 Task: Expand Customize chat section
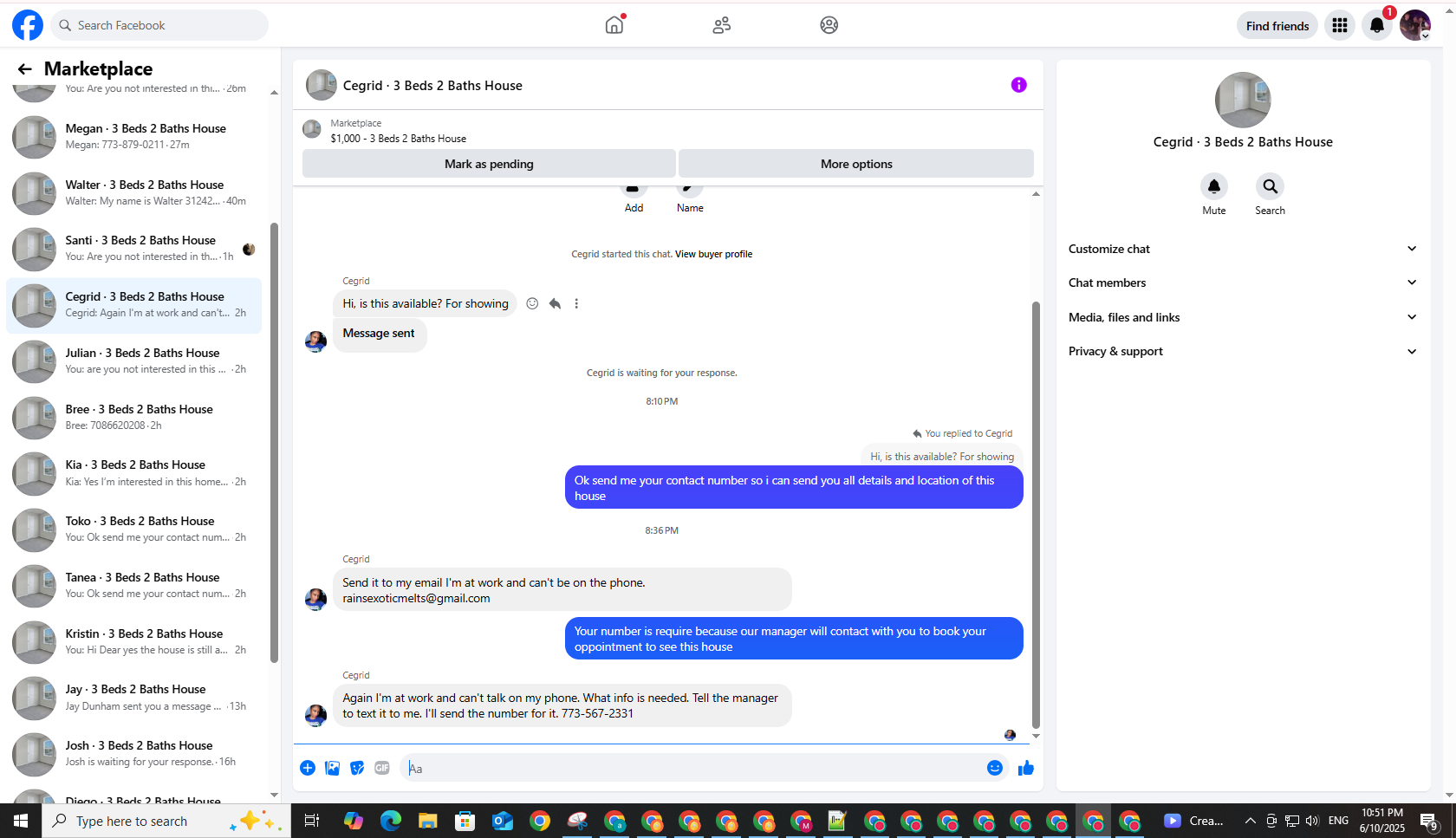coord(1243,249)
